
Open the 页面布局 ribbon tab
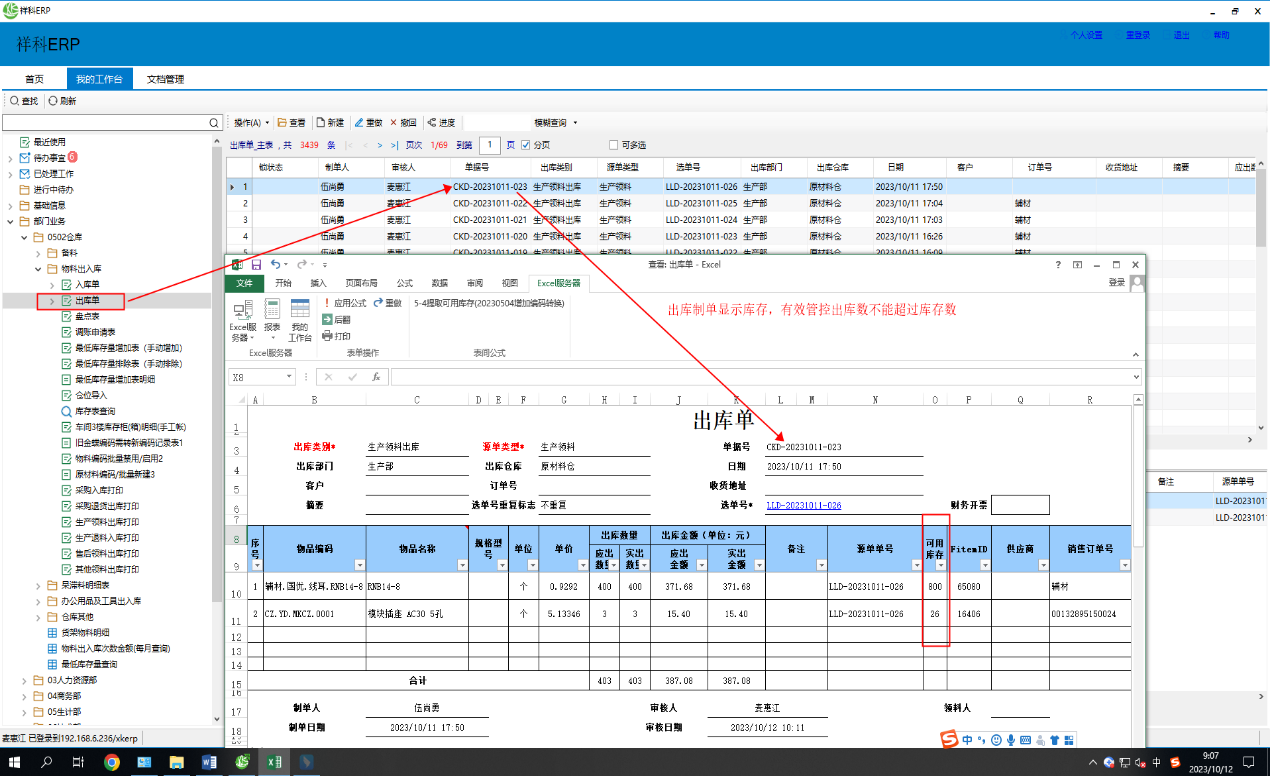[x=362, y=283]
